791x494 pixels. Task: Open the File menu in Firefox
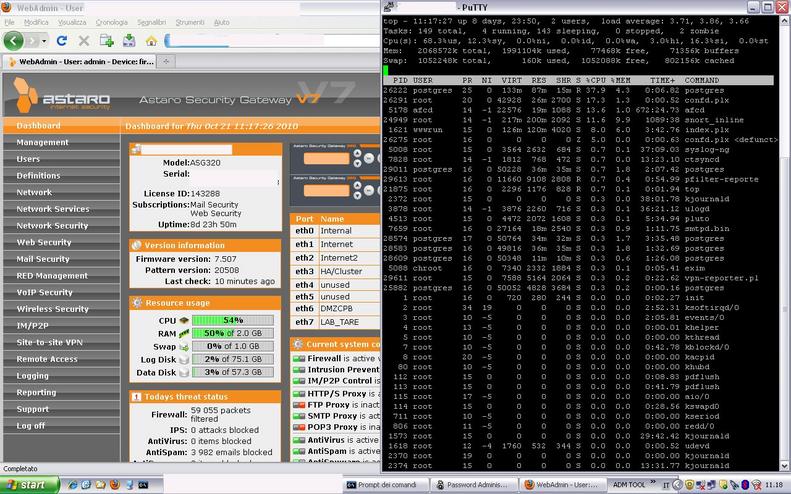[10, 22]
